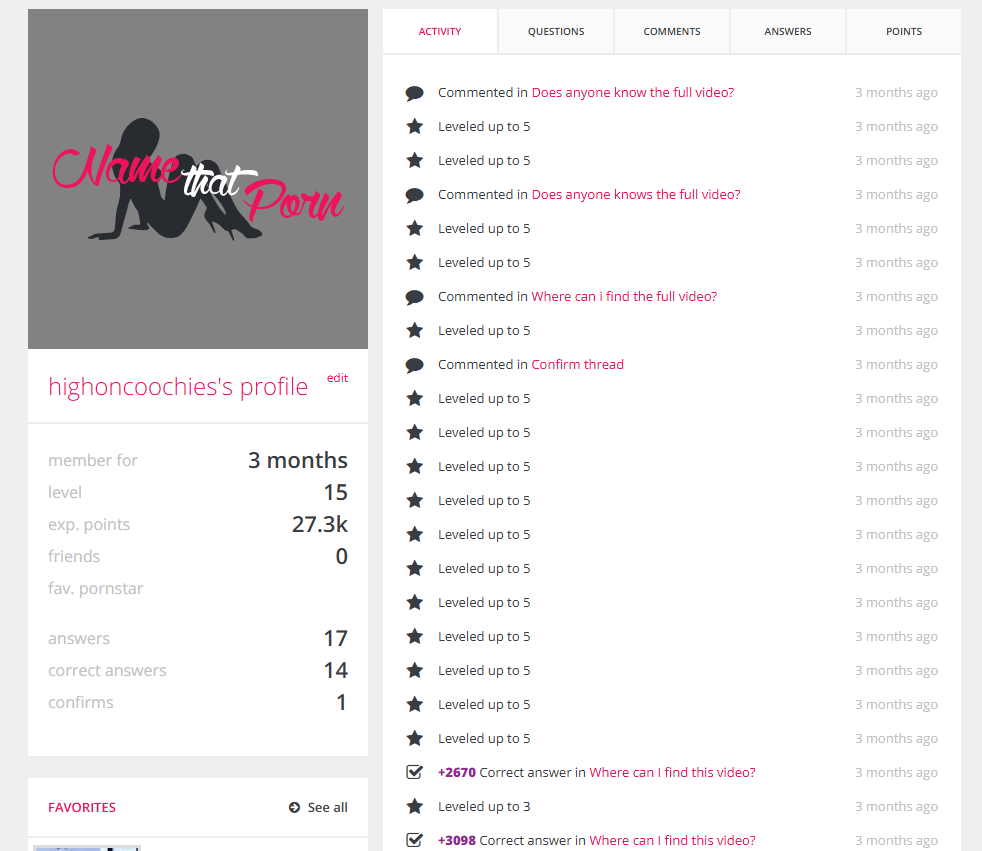
Task: Show the Points tab
Action: pyautogui.click(x=904, y=31)
